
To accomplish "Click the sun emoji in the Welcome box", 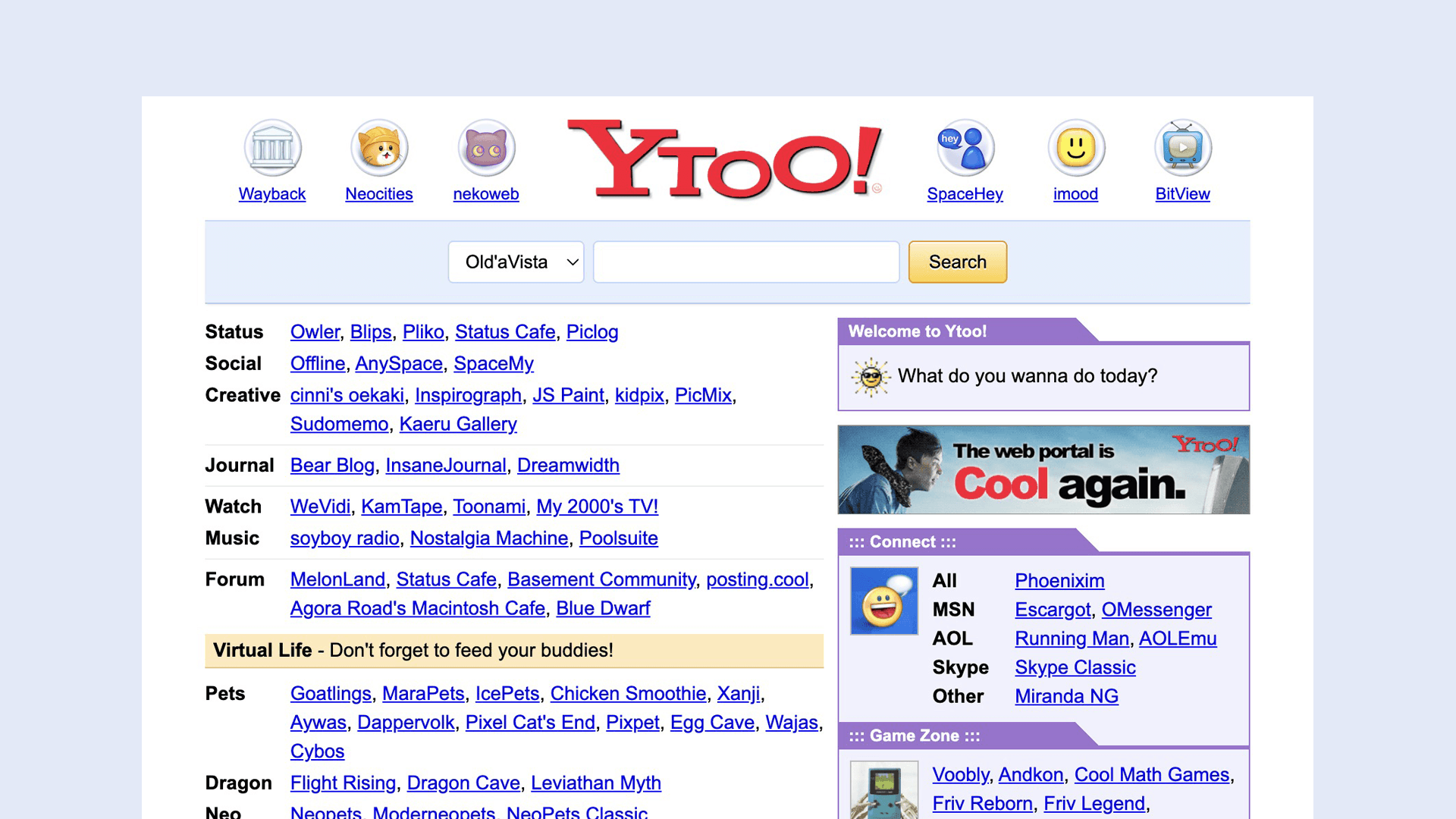I will click(870, 376).
